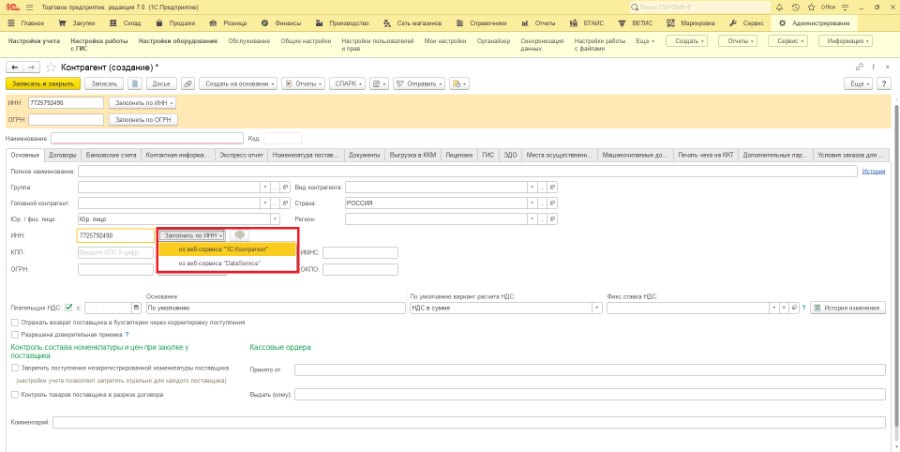Enable Разрешена доверительная приемка checkbox
This screenshot has height=452, width=900.
(15, 334)
